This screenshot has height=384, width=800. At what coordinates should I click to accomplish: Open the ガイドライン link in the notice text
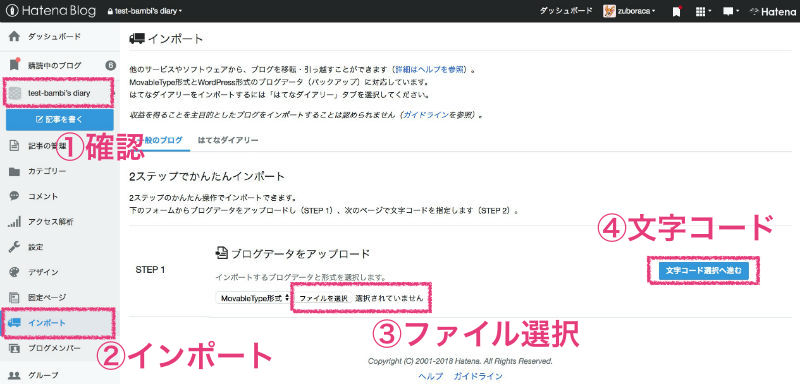[426, 115]
